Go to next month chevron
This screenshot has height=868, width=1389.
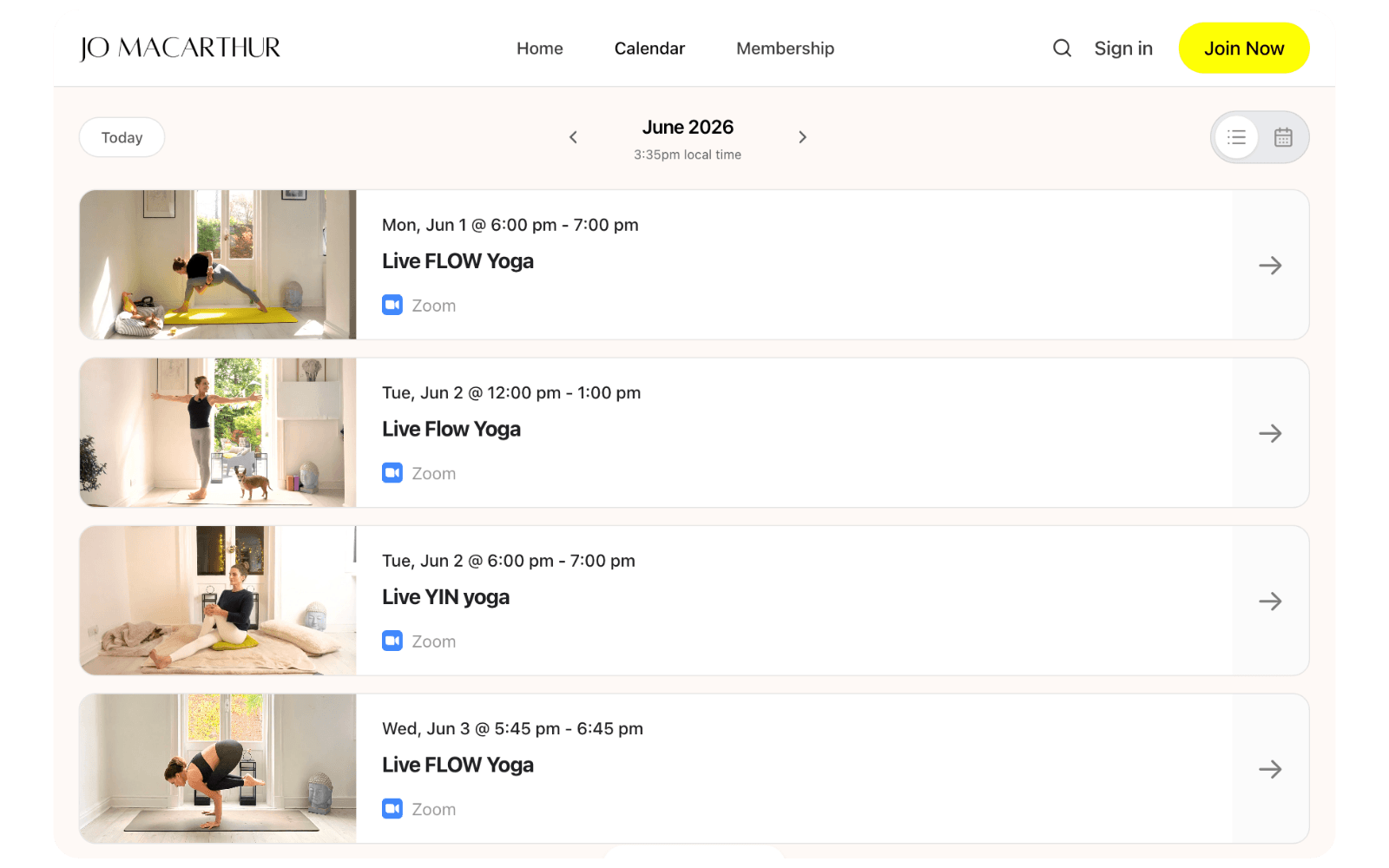click(802, 137)
